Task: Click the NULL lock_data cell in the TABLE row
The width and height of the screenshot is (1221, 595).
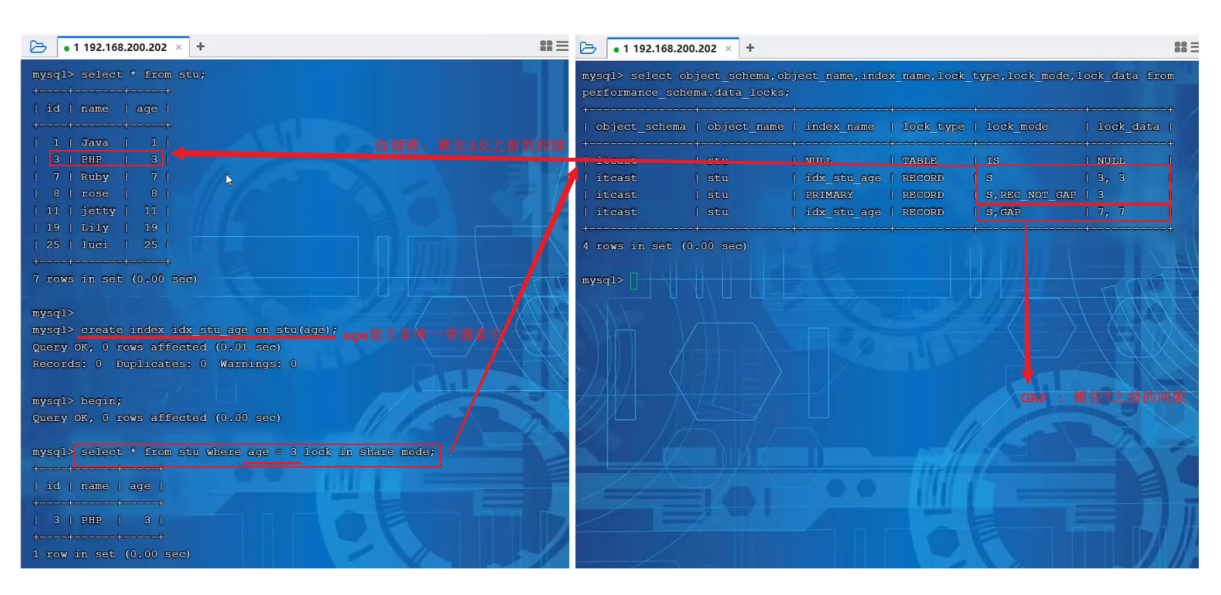Action: click(1111, 160)
